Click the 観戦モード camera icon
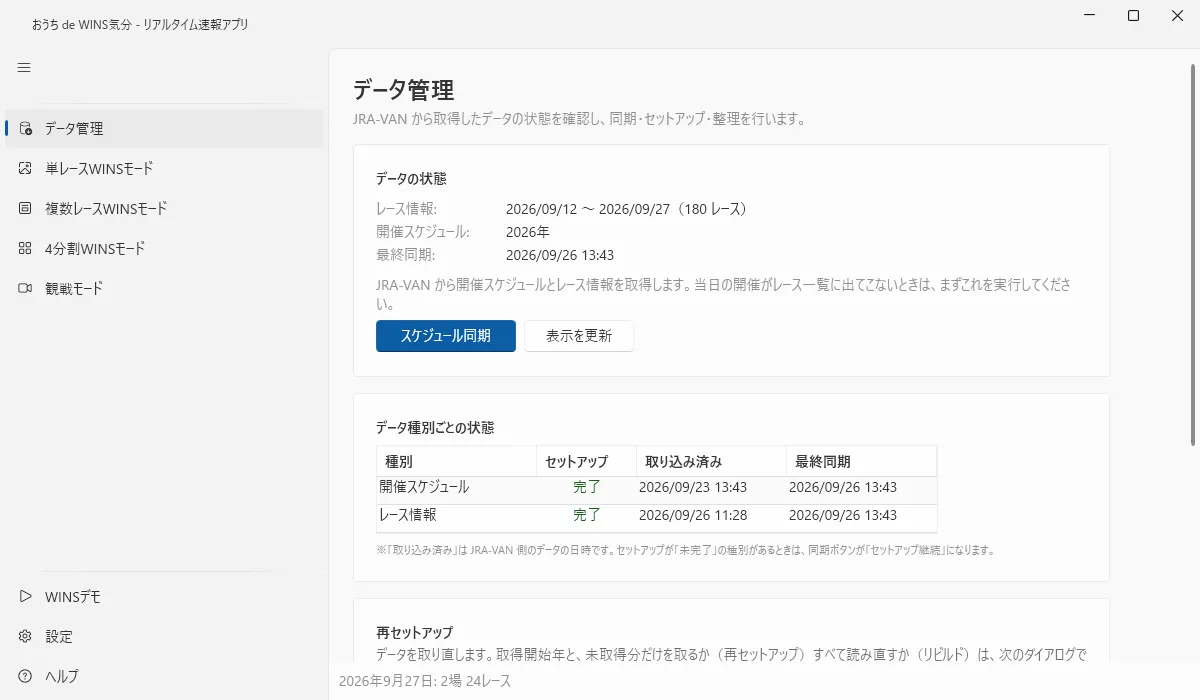Screen dimensions: 1200x700 click(25, 289)
